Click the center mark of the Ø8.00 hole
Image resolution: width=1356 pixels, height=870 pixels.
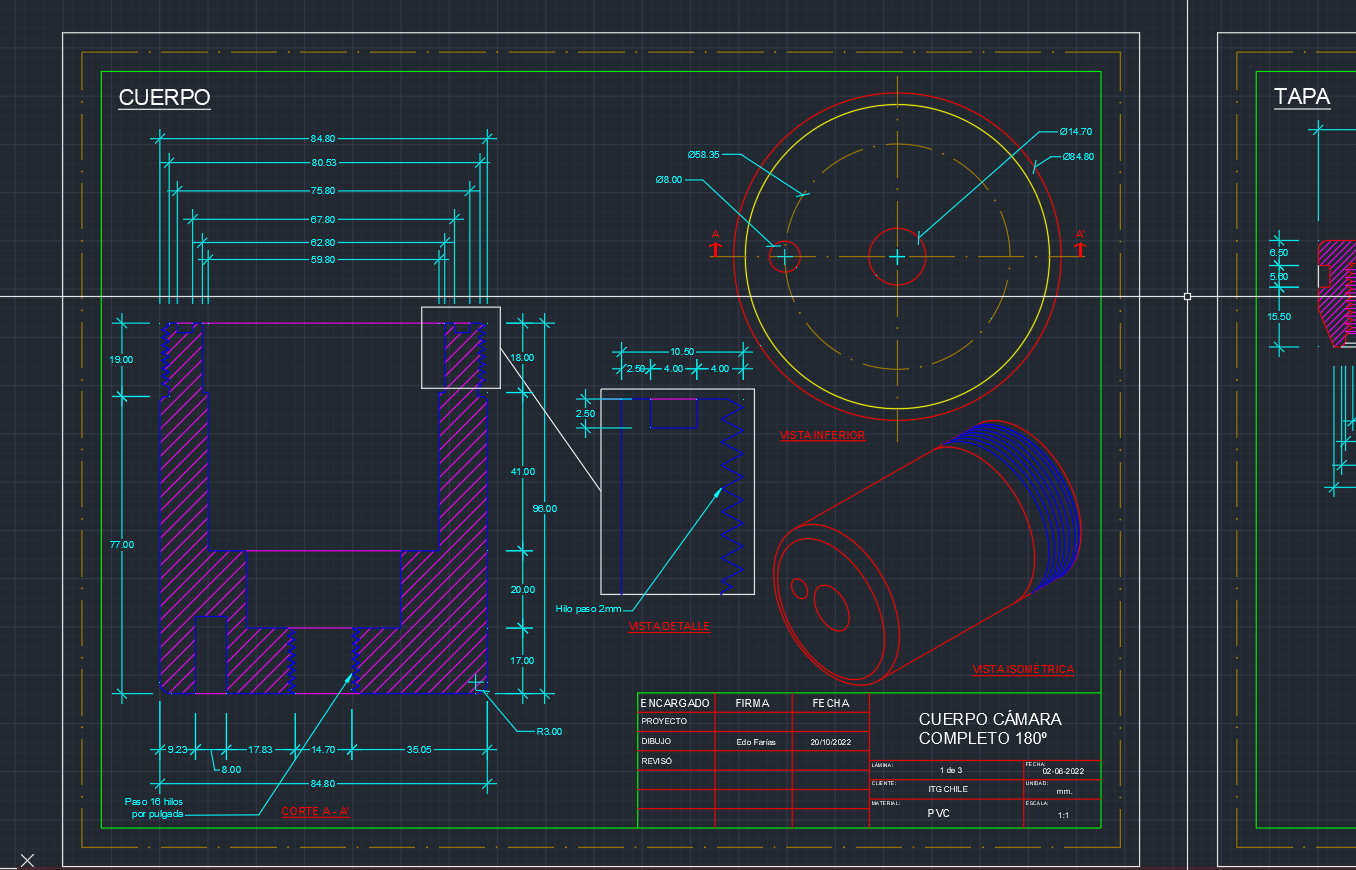pyautogui.click(x=785, y=257)
